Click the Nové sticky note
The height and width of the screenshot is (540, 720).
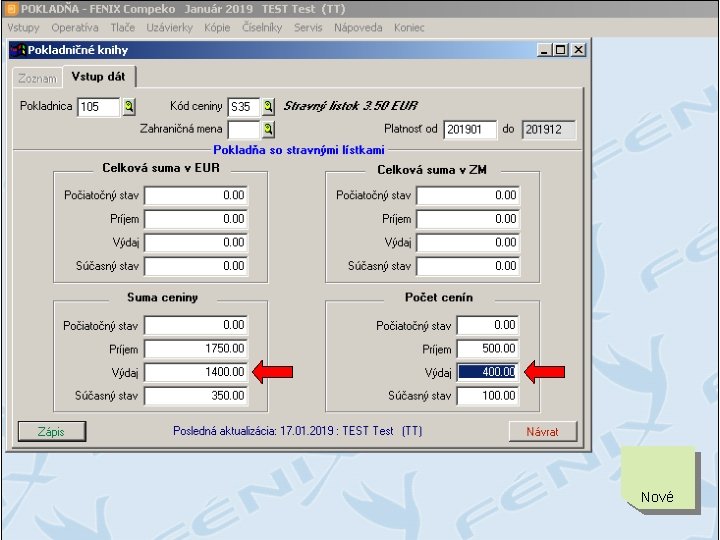658,478
